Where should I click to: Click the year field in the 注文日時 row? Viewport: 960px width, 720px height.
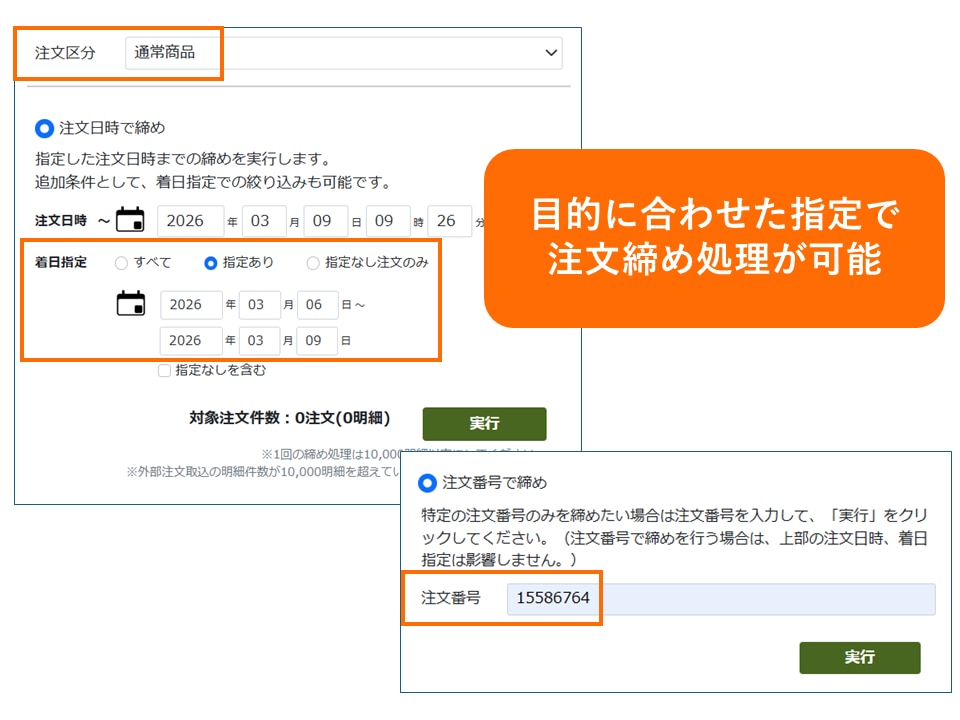click(x=190, y=221)
